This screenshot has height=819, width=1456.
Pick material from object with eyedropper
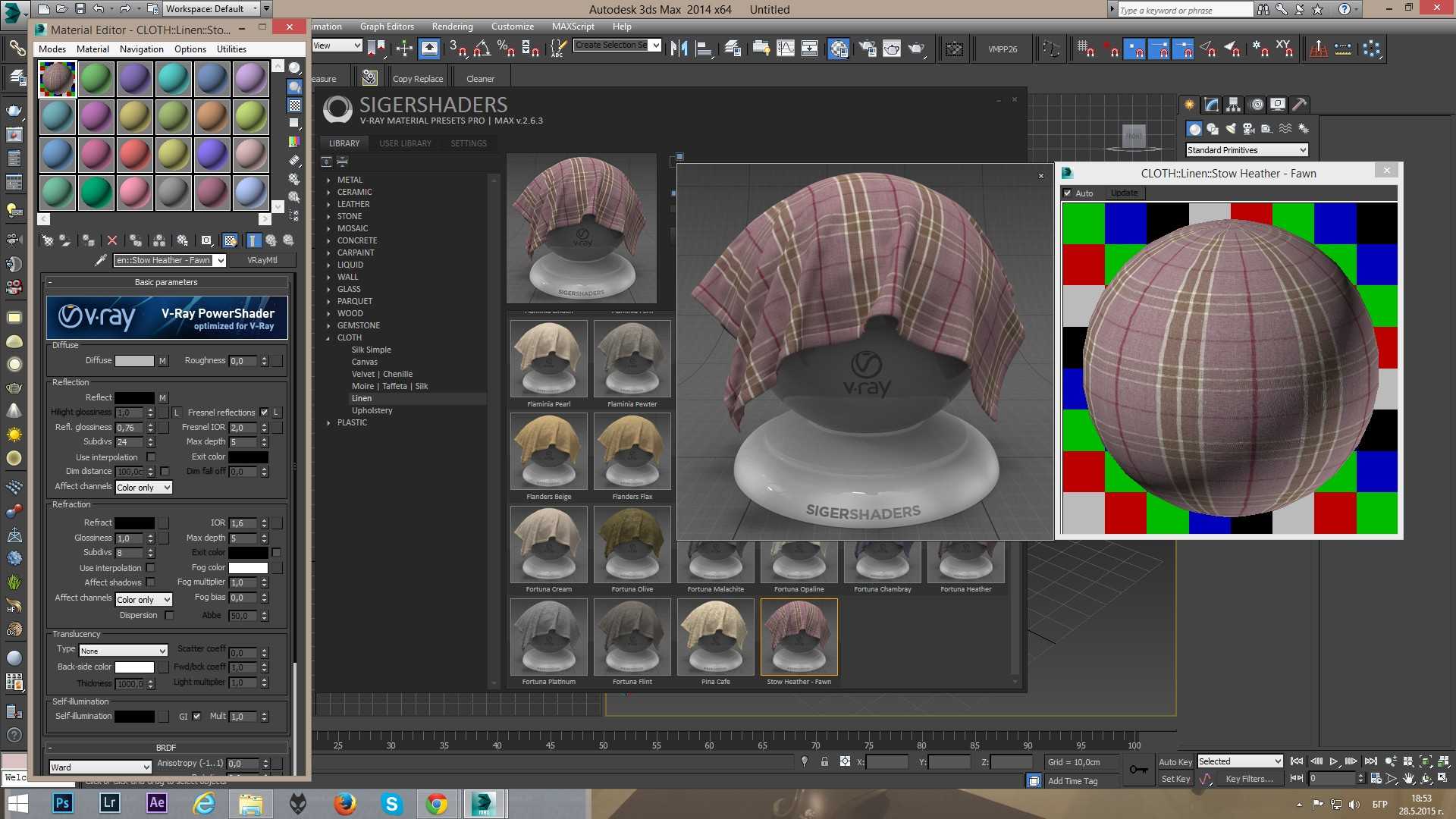click(100, 260)
